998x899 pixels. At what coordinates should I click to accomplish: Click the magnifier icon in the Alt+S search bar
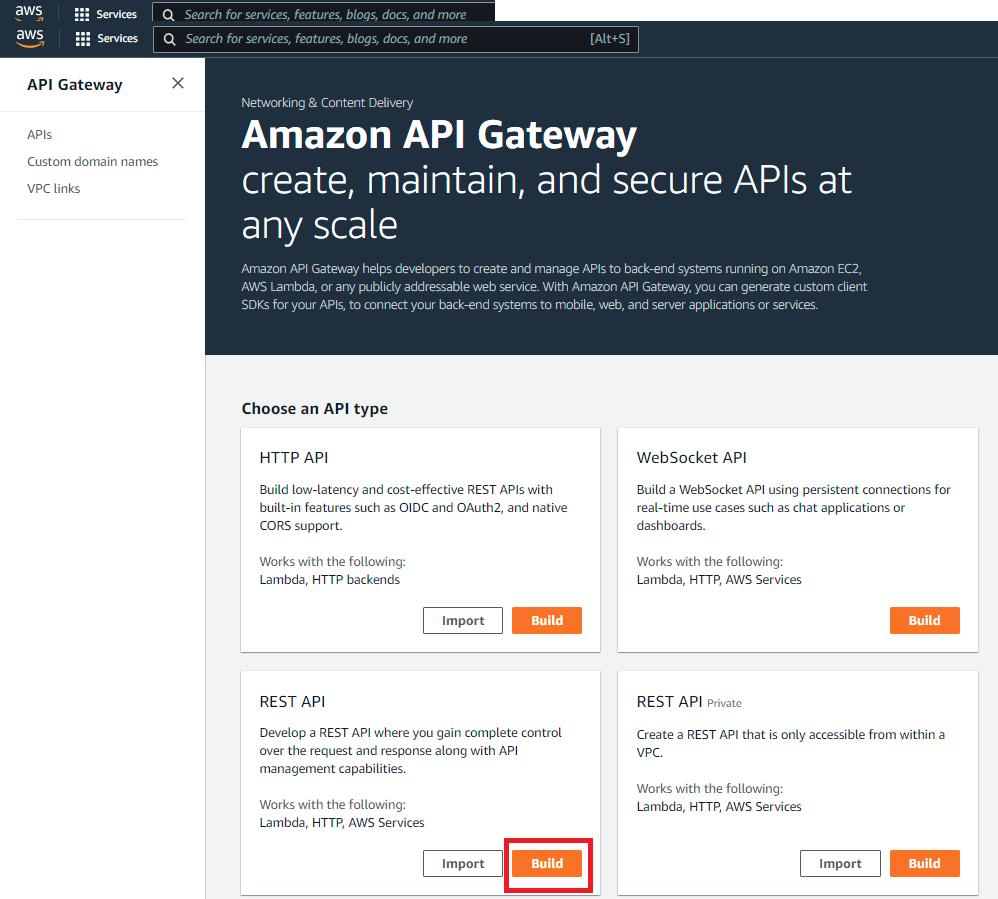click(169, 39)
